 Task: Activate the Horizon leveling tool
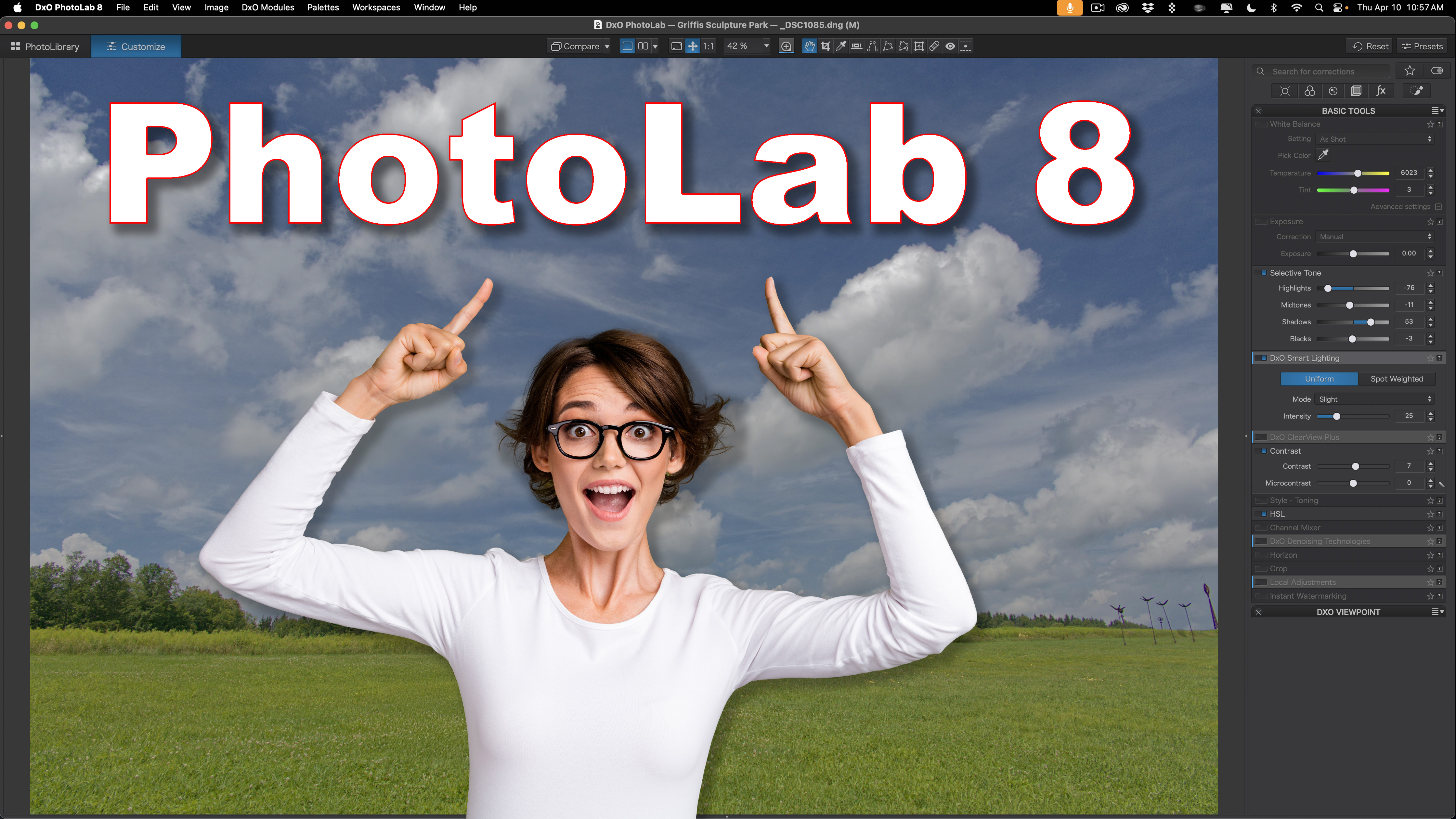tap(857, 46)
